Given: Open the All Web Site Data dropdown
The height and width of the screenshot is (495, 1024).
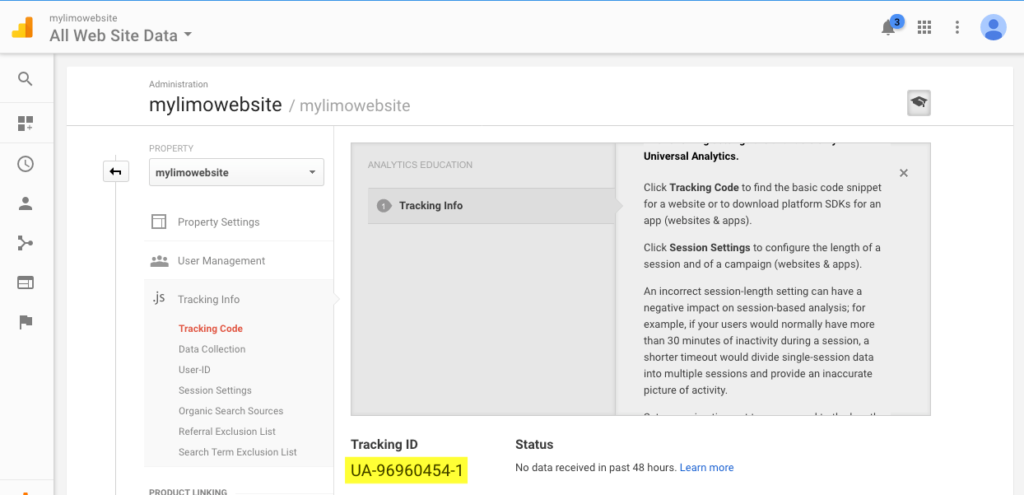Looking at the screenshot, I should pos(121,35).
